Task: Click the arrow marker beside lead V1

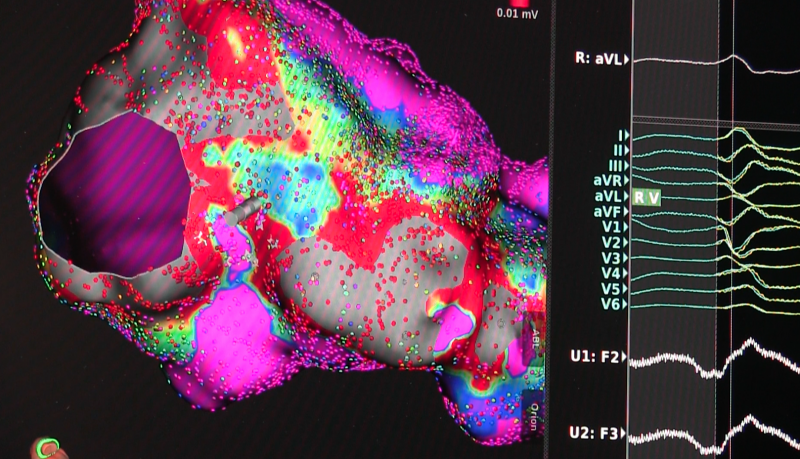Action: point(627,226)
